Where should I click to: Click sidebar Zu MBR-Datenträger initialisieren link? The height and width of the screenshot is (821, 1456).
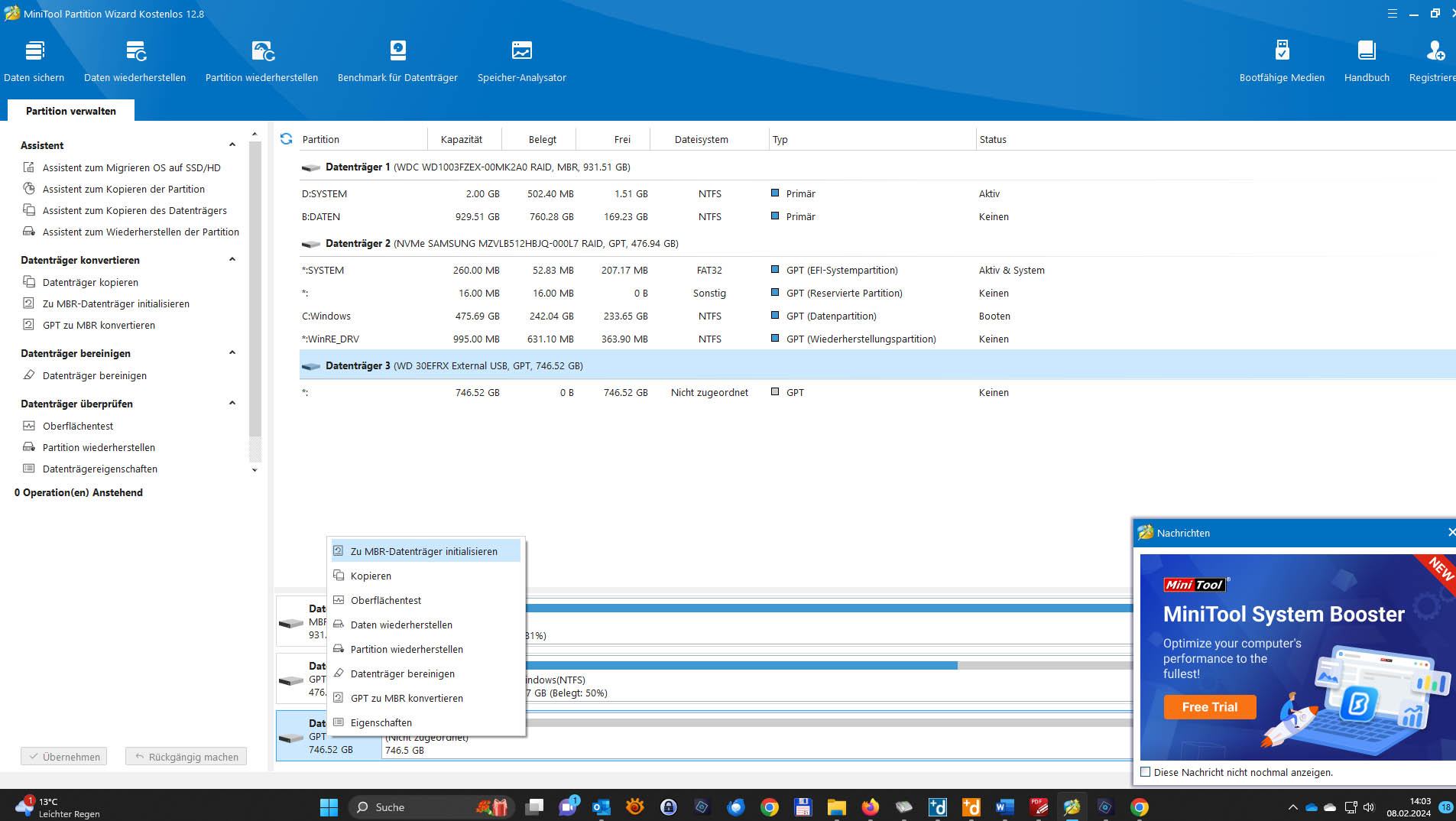click(116, 303)
